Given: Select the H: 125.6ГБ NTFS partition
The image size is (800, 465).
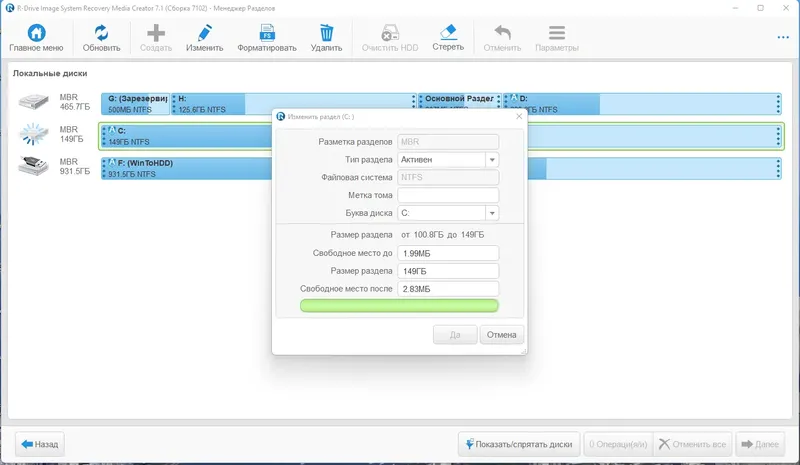Looking at the screenshot, I should click(x=294, y=104).
